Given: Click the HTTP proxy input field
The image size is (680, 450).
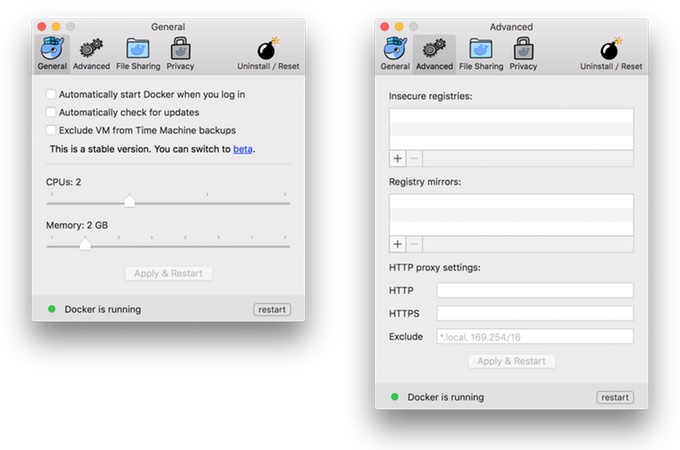Looking at the screenshot, I should pos(535,290).
